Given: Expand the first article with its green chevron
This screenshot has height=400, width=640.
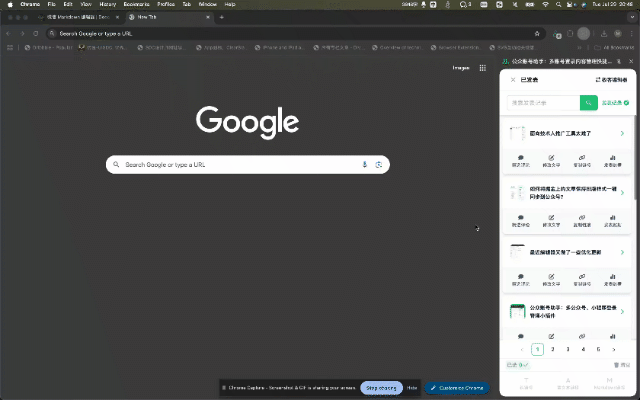Looking at the screenshot, I should click(x=622, y=133).
